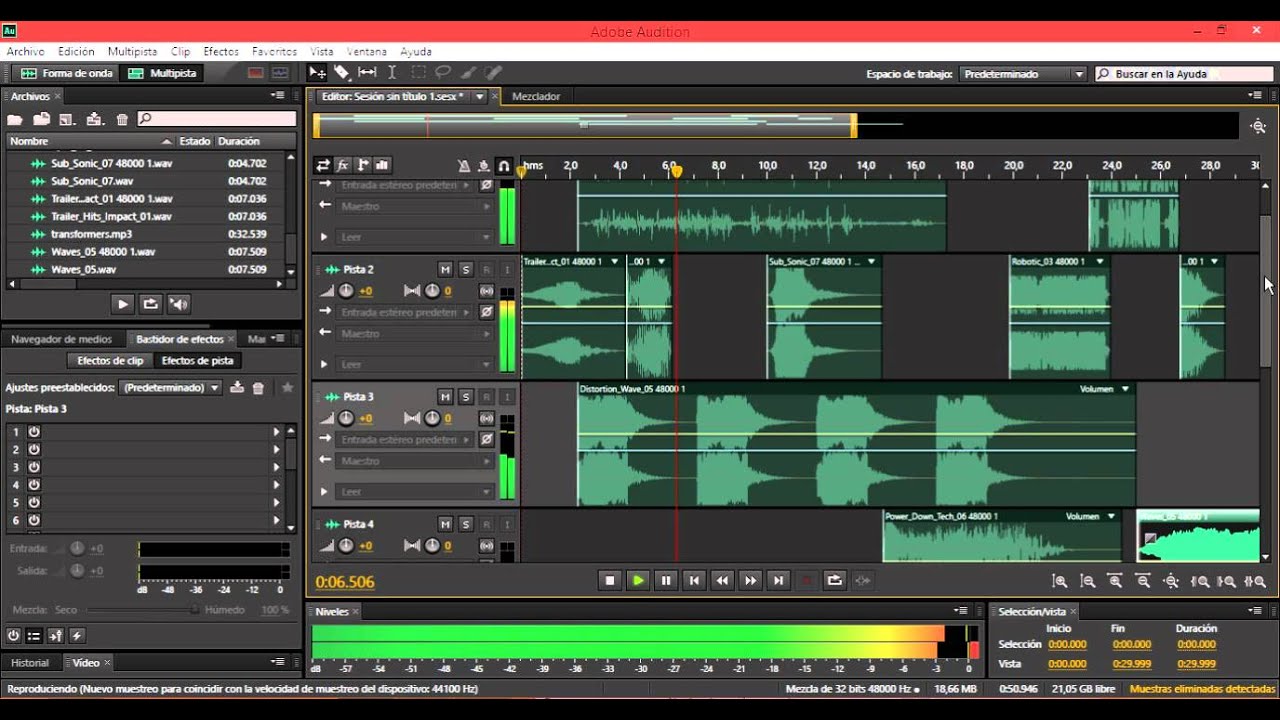Screen dimensions: 1280x720
Task: Click the zoom navigator icon at top right
Action: (1258, 126)
